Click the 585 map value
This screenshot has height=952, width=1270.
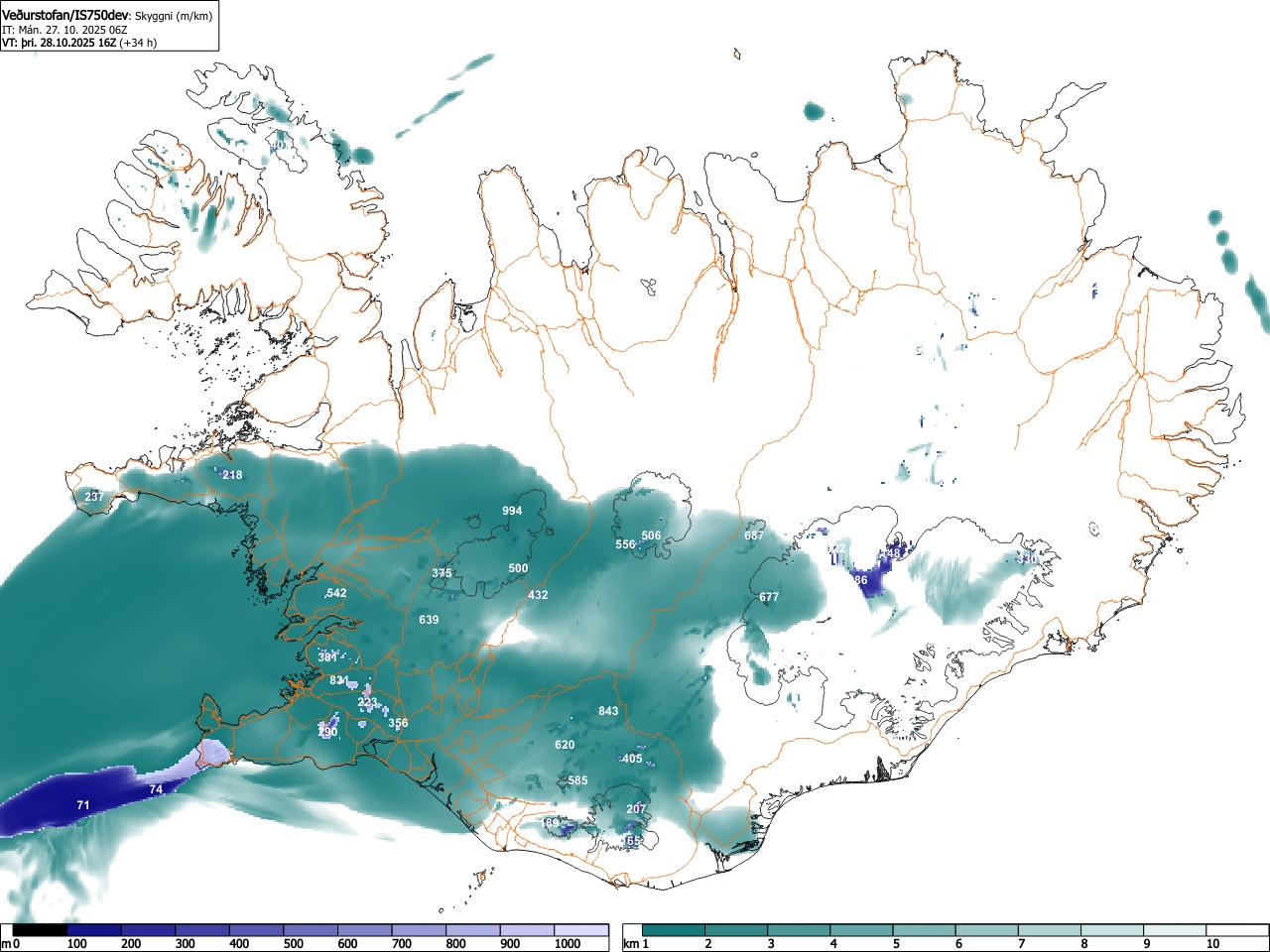coord(577,780)
